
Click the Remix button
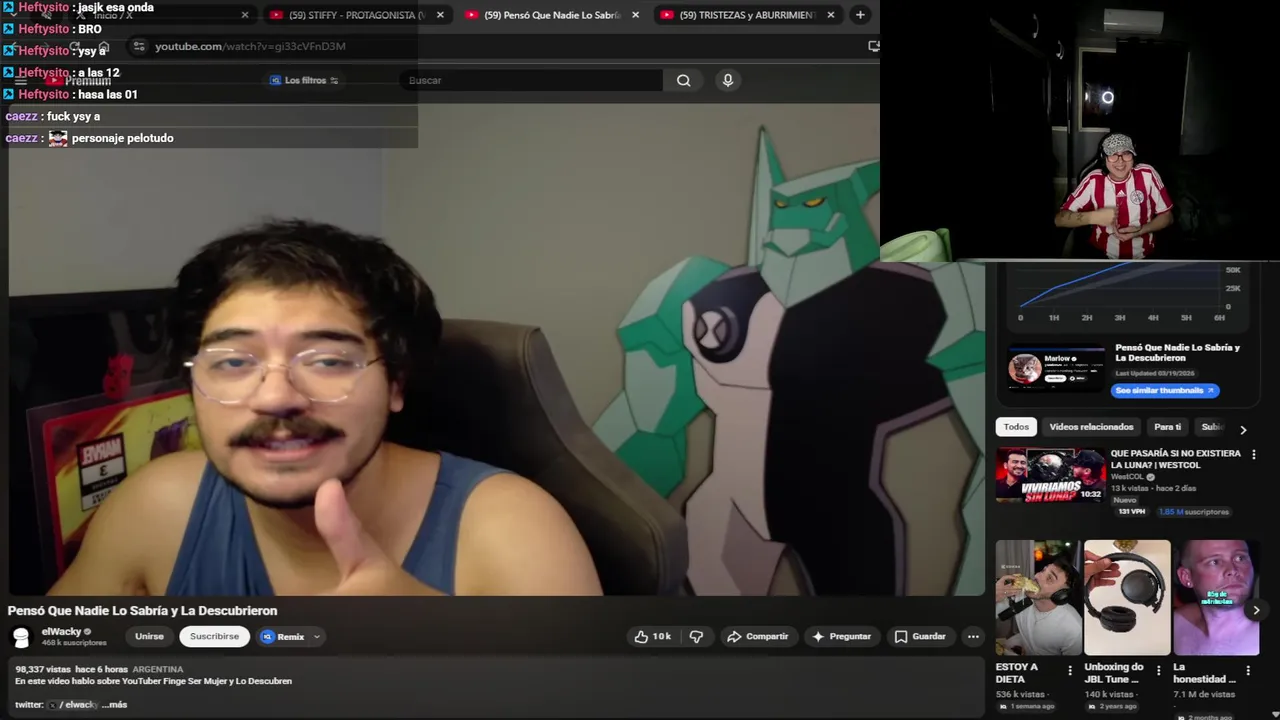coord(283,636)
